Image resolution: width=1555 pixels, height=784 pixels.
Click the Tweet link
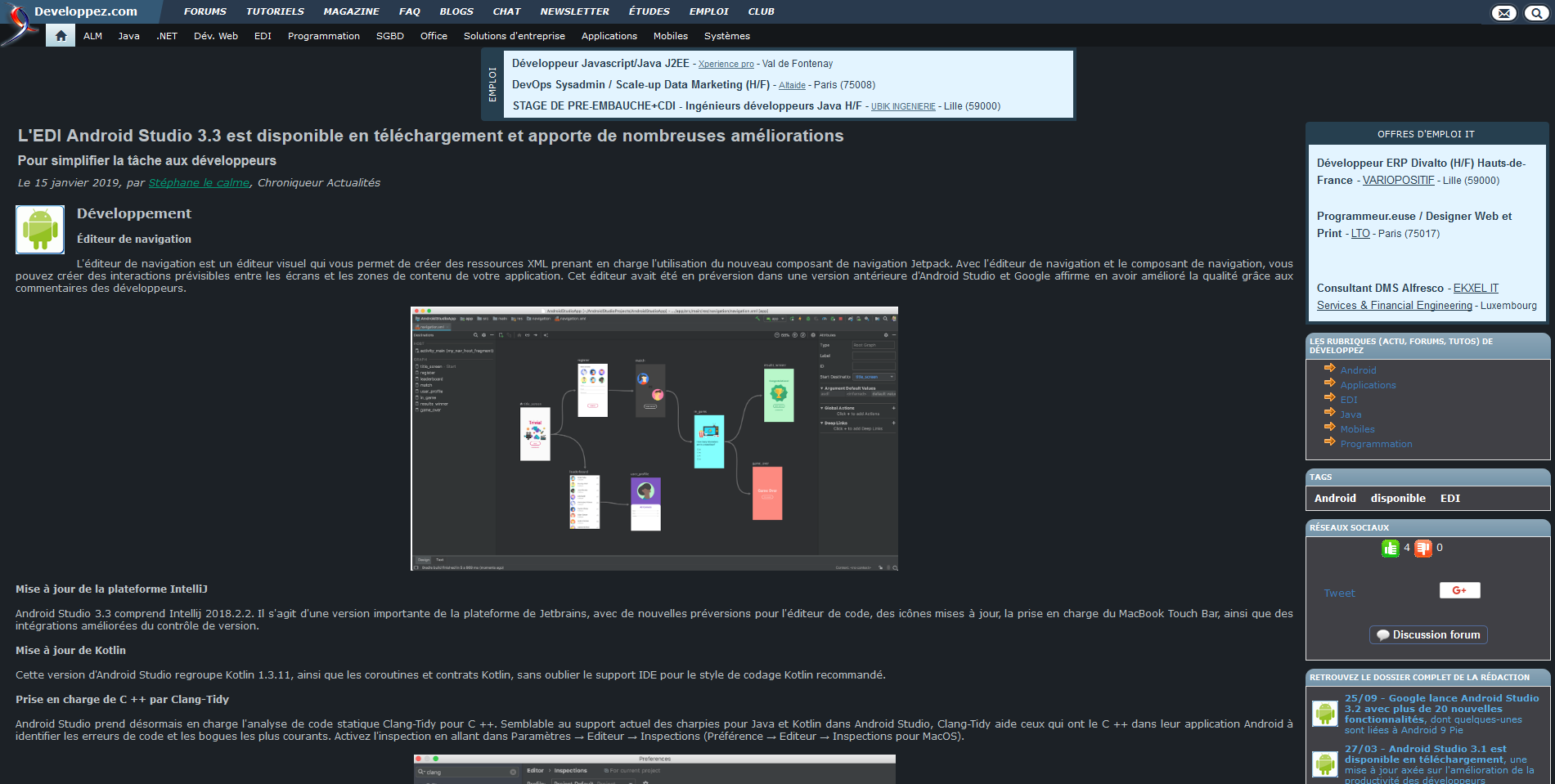tap(1339, 594)
